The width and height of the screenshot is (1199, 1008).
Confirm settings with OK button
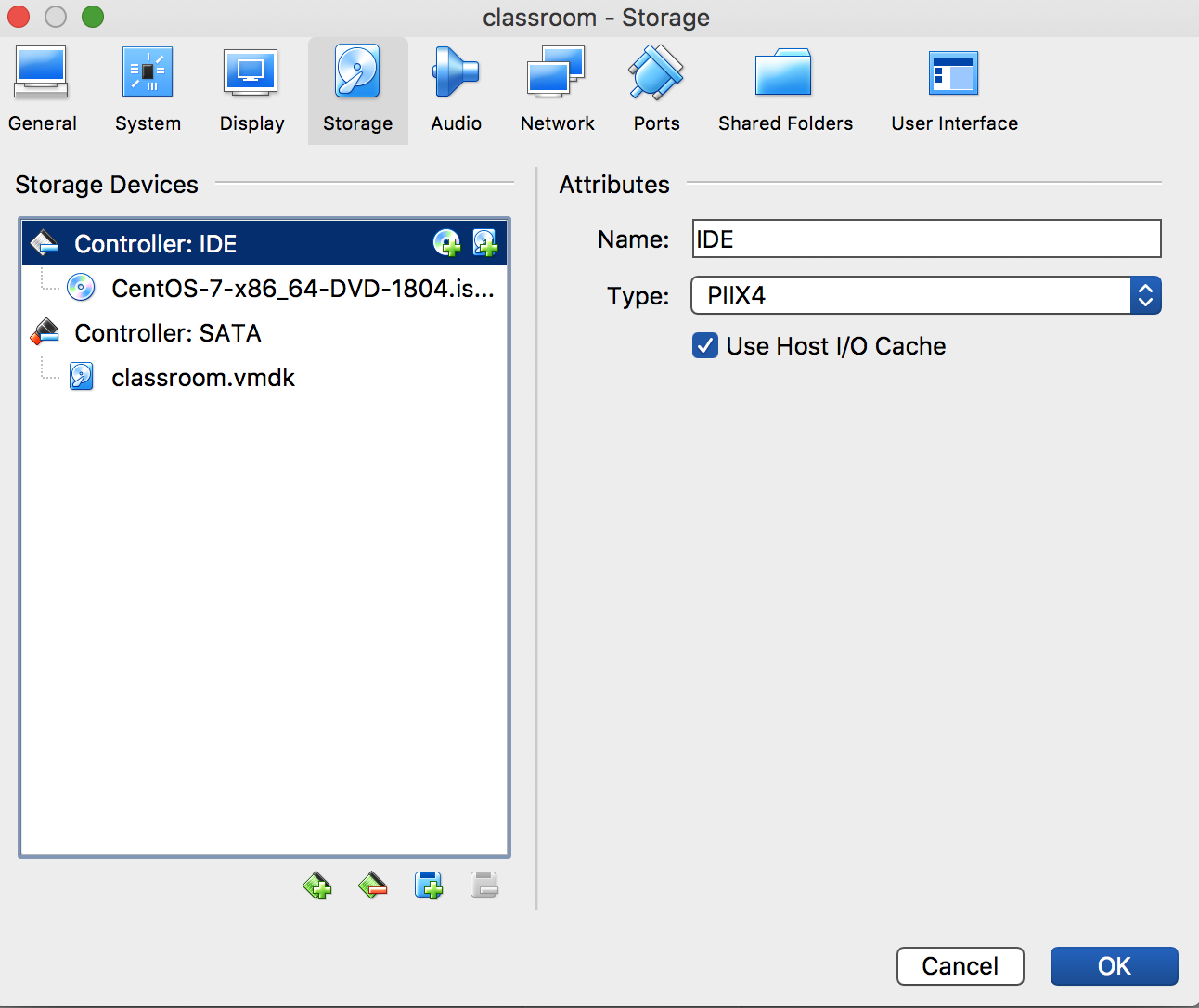coord(1115,966)
